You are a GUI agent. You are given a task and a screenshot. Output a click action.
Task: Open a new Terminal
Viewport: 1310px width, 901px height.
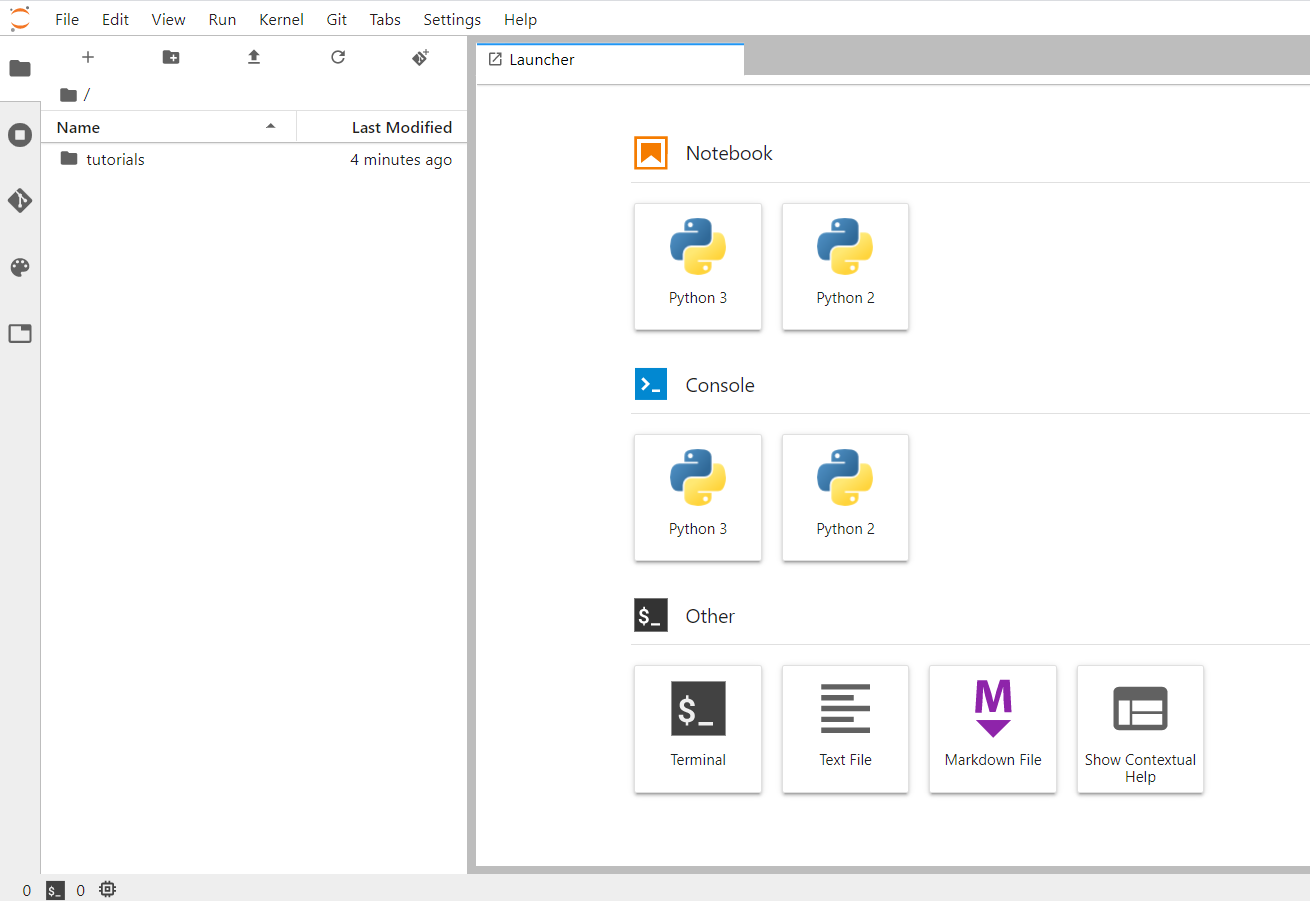[x=697, y=729]
